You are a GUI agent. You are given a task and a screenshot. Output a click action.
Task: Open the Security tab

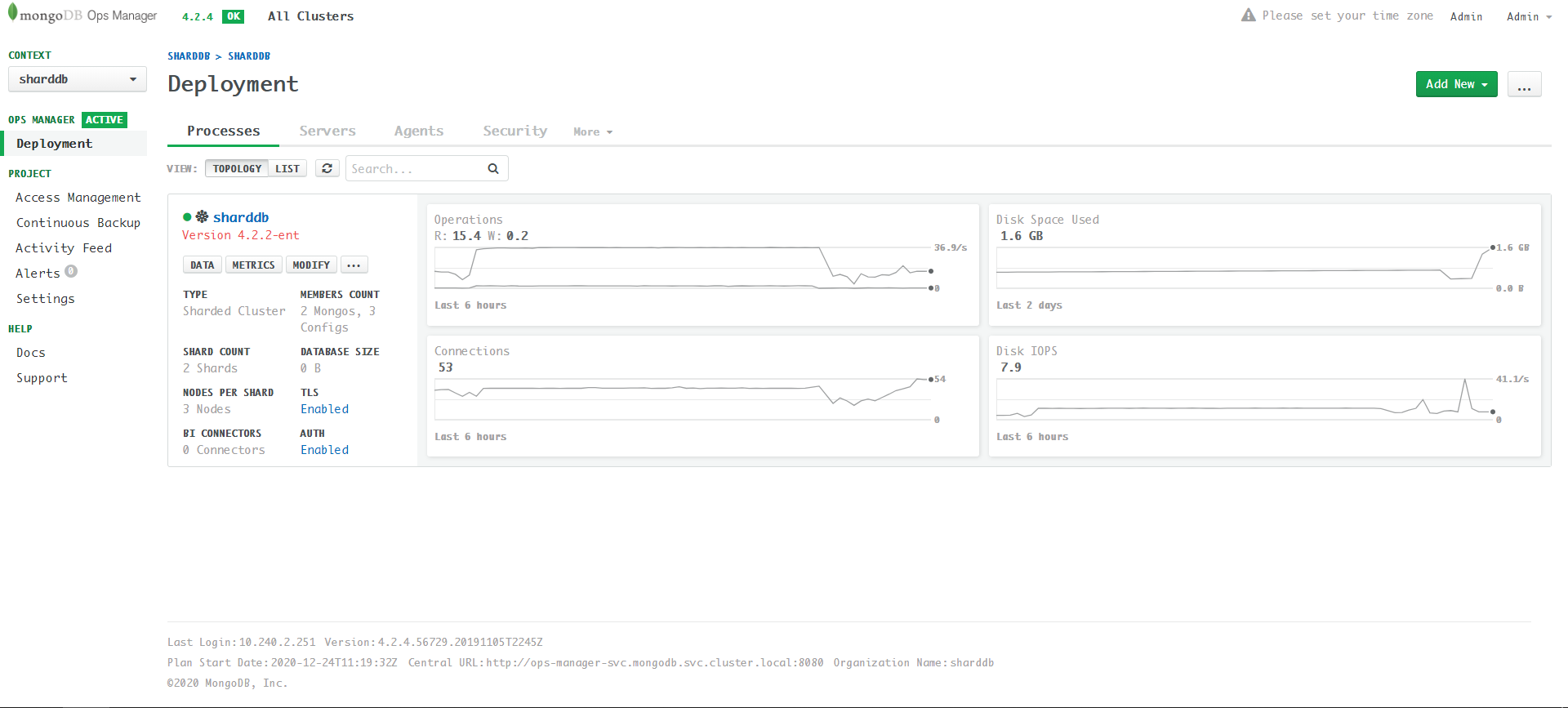pos(515,131)
